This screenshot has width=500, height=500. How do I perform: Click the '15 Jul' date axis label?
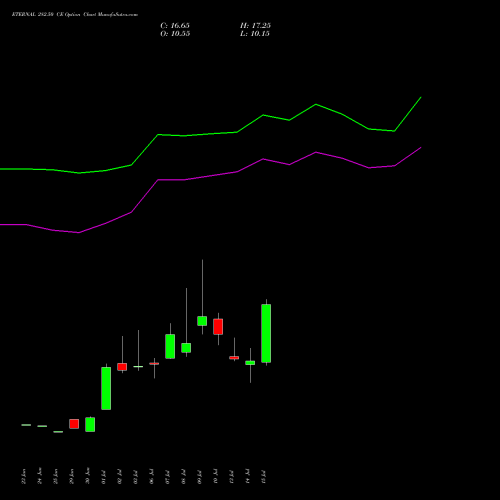point(264,477)
